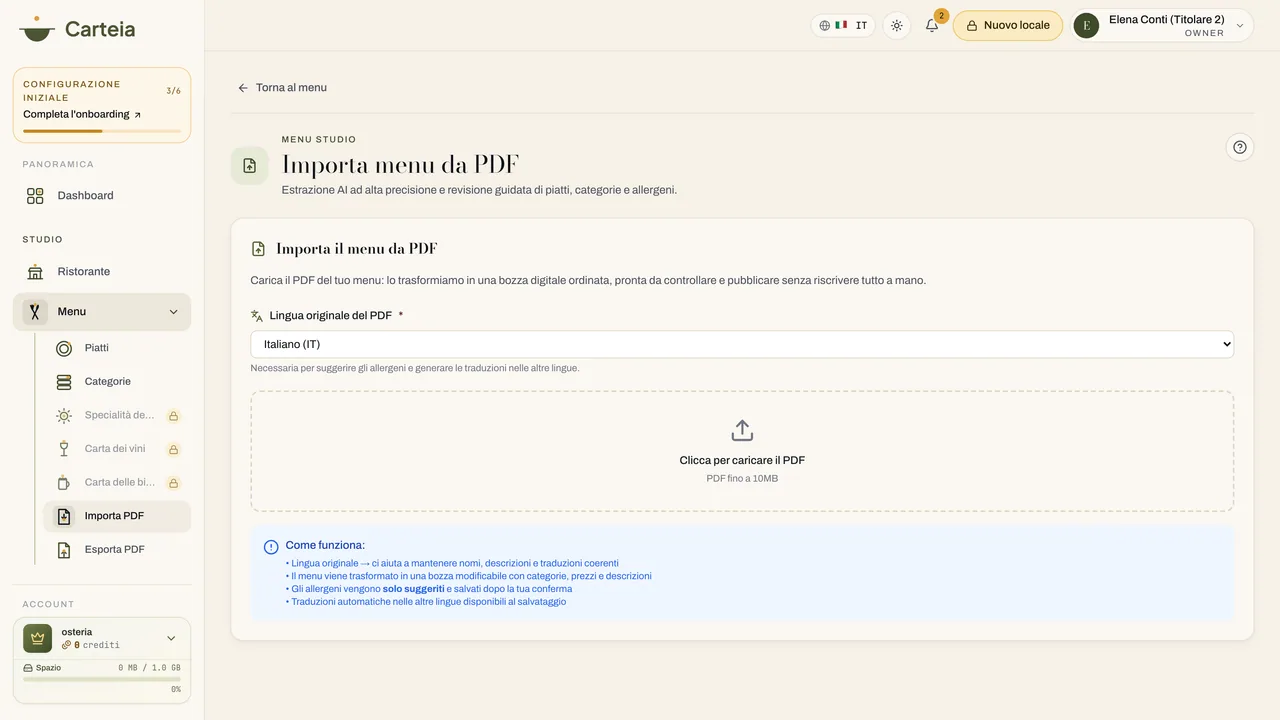
Task: Select Categorie in the Menu submenu
Action: click(x=117, y=382)
